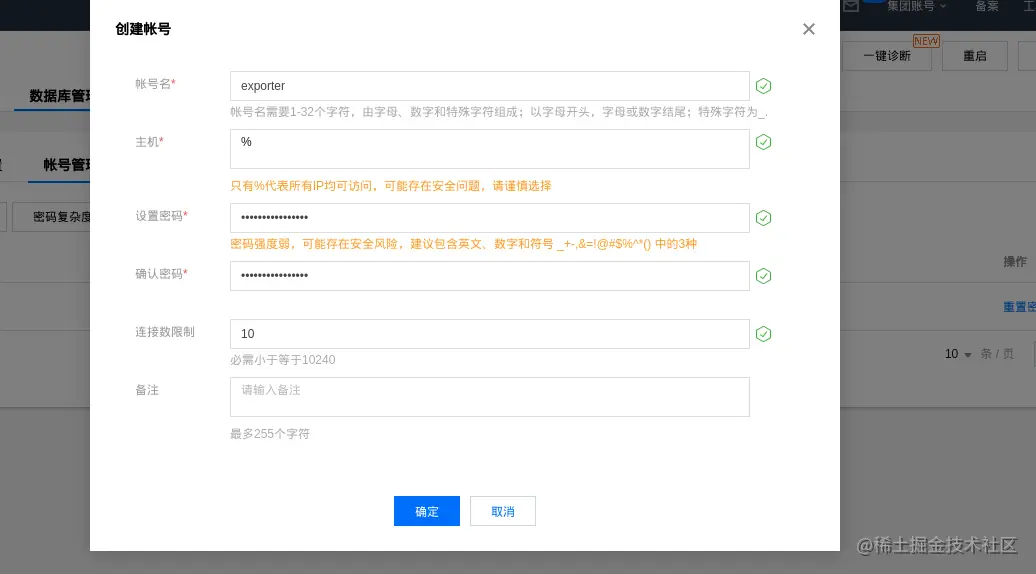Image resolution: width=1036 pixels, height=574 pixels.
Task: Click the 帐号名 field containing exporter
Action: point(490,86)
